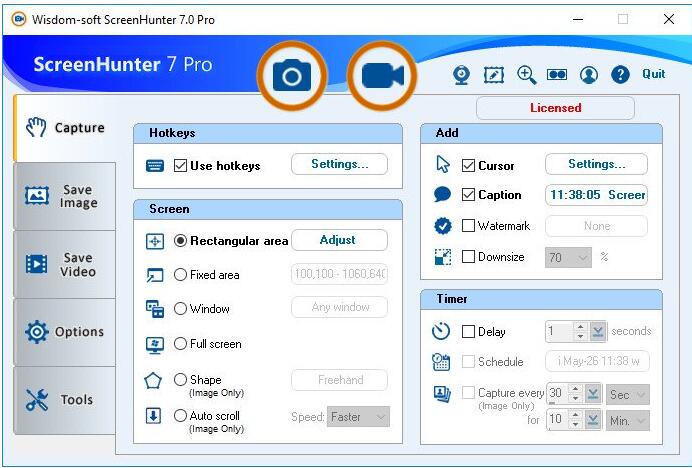The width and height of the screenshot is (692, 468).
Task: Open the Speed Faster dropdown
Action: (x=358, y=417)
